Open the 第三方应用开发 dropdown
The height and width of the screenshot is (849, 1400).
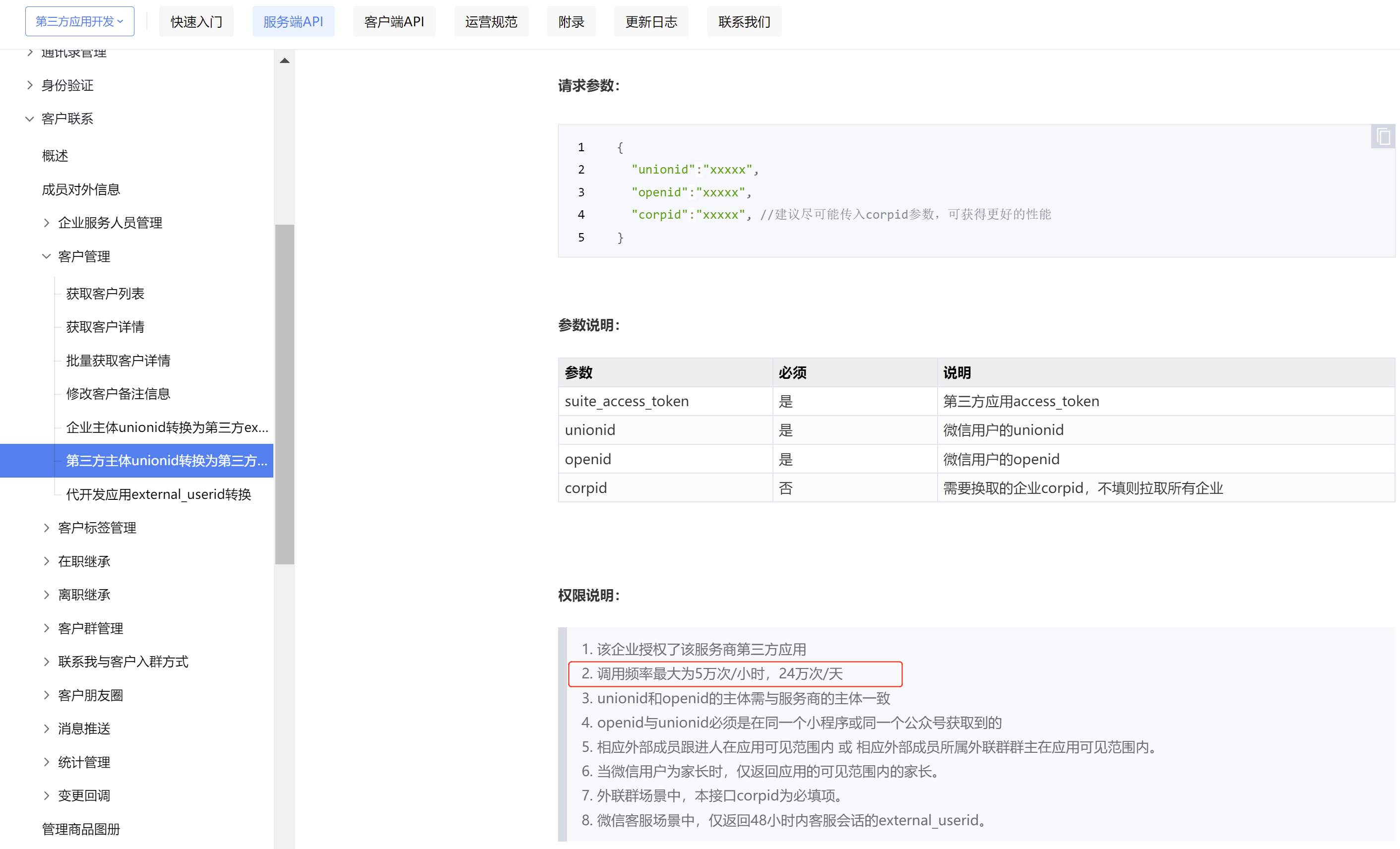click(79, 20)
